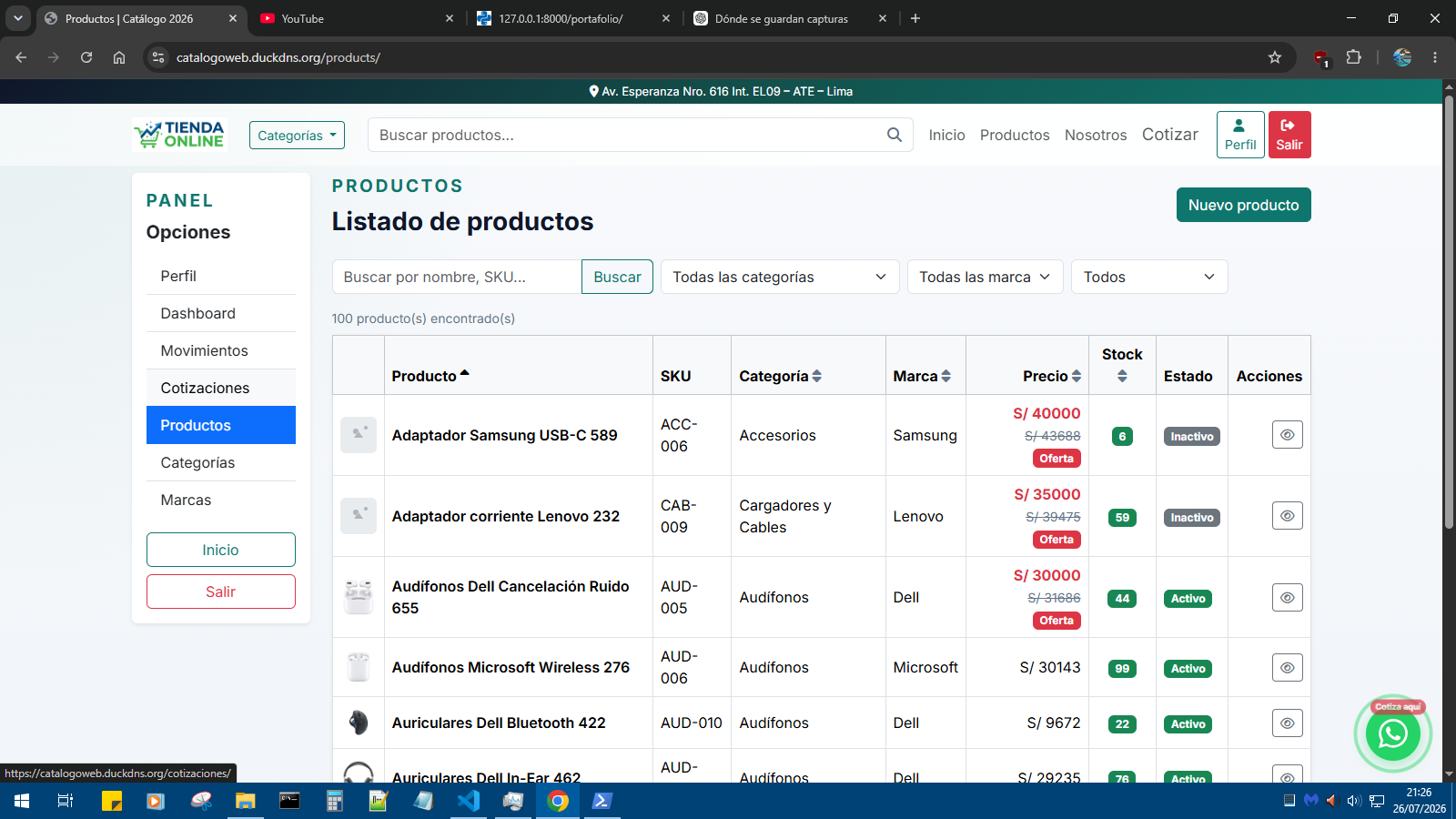Click the sidebar Inicio button

221,550
